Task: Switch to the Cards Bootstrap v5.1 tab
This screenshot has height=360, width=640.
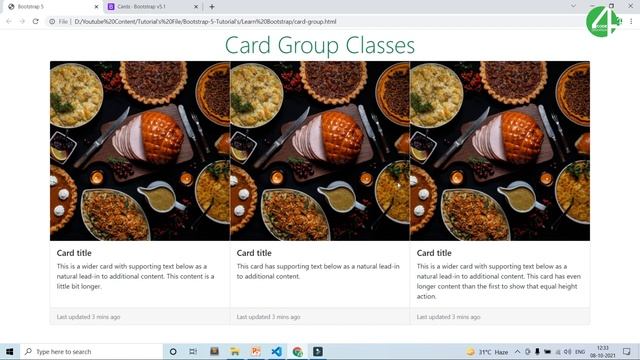Action: pos(152,7)
